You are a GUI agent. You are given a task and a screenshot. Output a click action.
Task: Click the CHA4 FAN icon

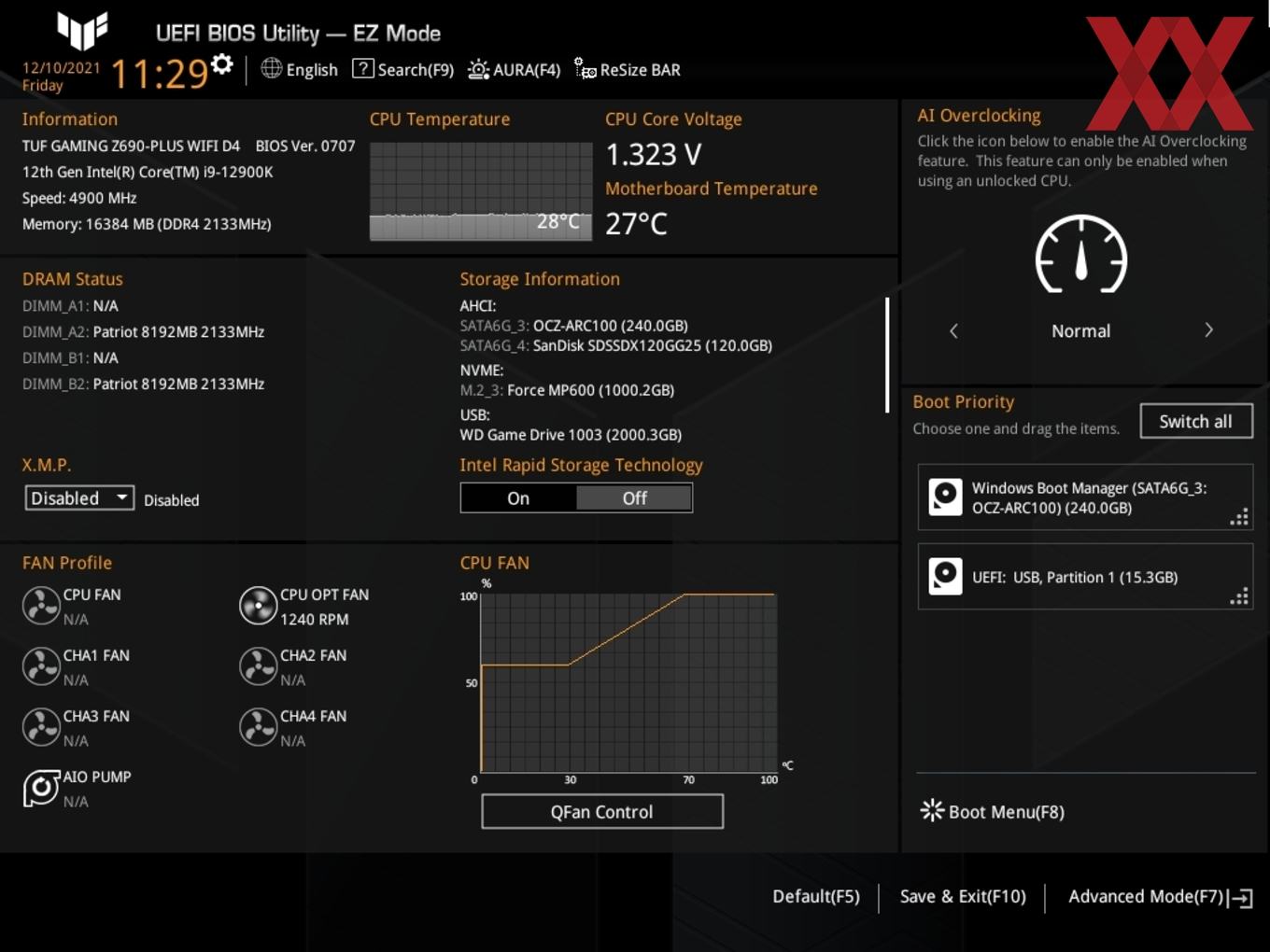tap(258, 727)
